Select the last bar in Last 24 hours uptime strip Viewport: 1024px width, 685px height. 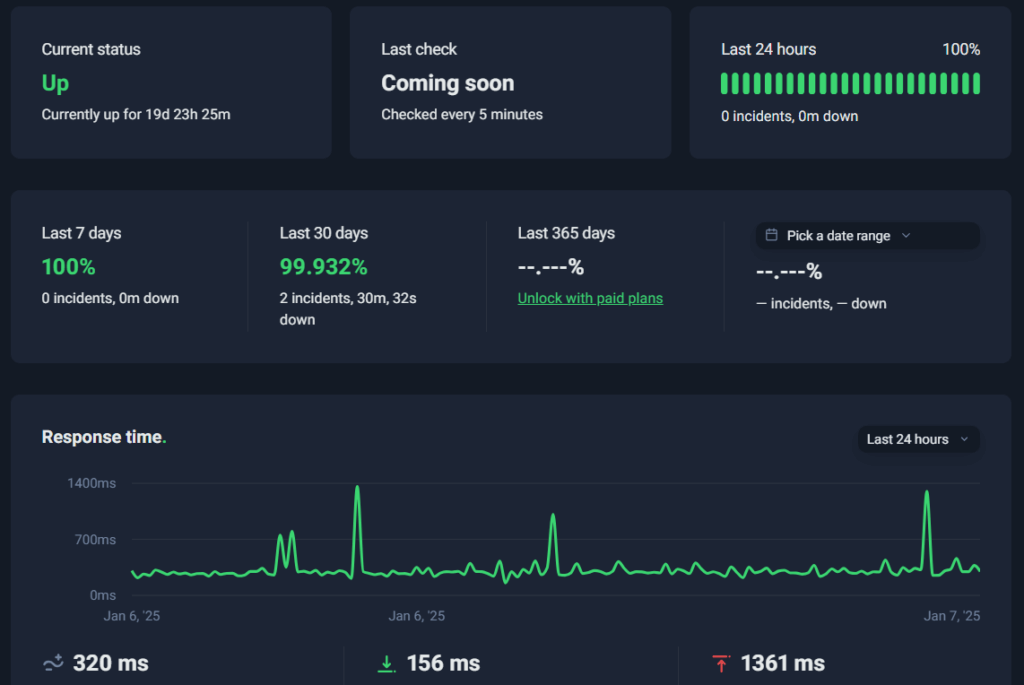[976, 83]
